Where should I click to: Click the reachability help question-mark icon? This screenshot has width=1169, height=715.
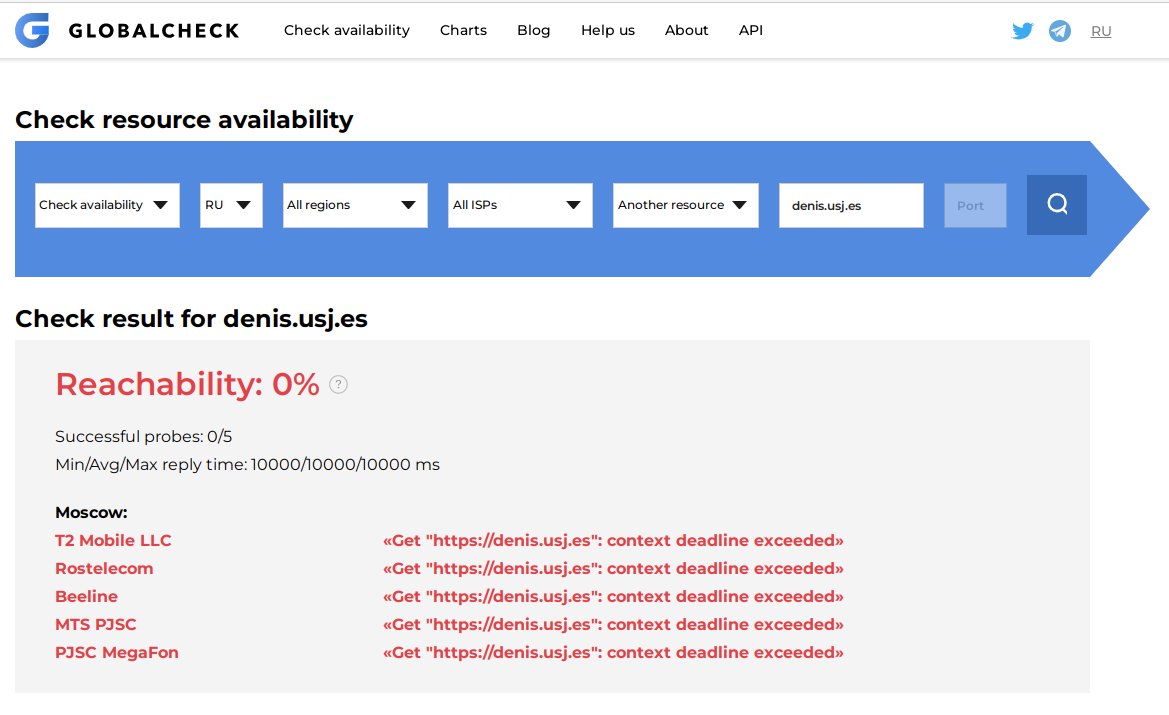[x=338, y=385]
